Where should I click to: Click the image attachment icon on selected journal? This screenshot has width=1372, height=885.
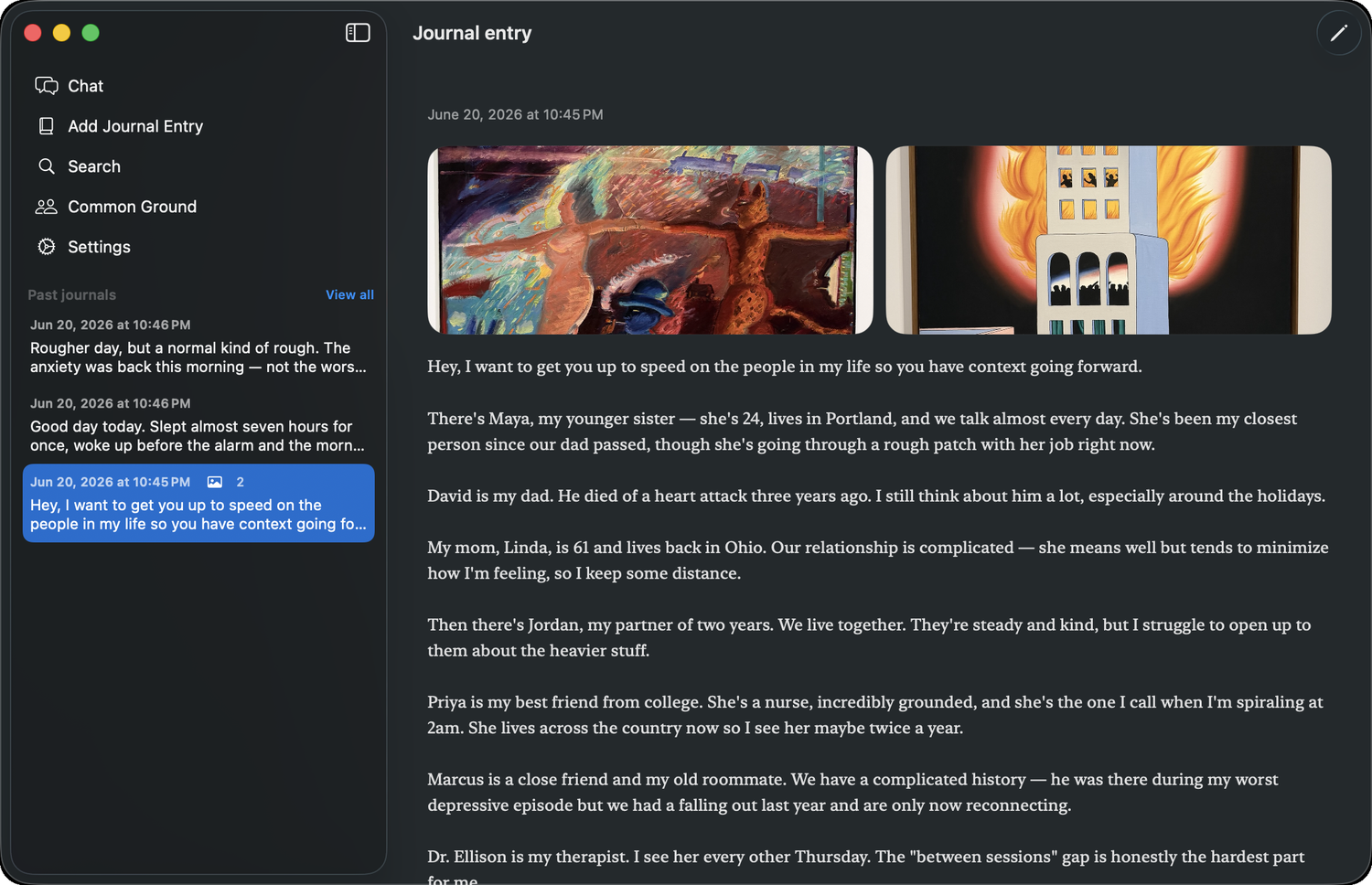click(x=215, y=482)
